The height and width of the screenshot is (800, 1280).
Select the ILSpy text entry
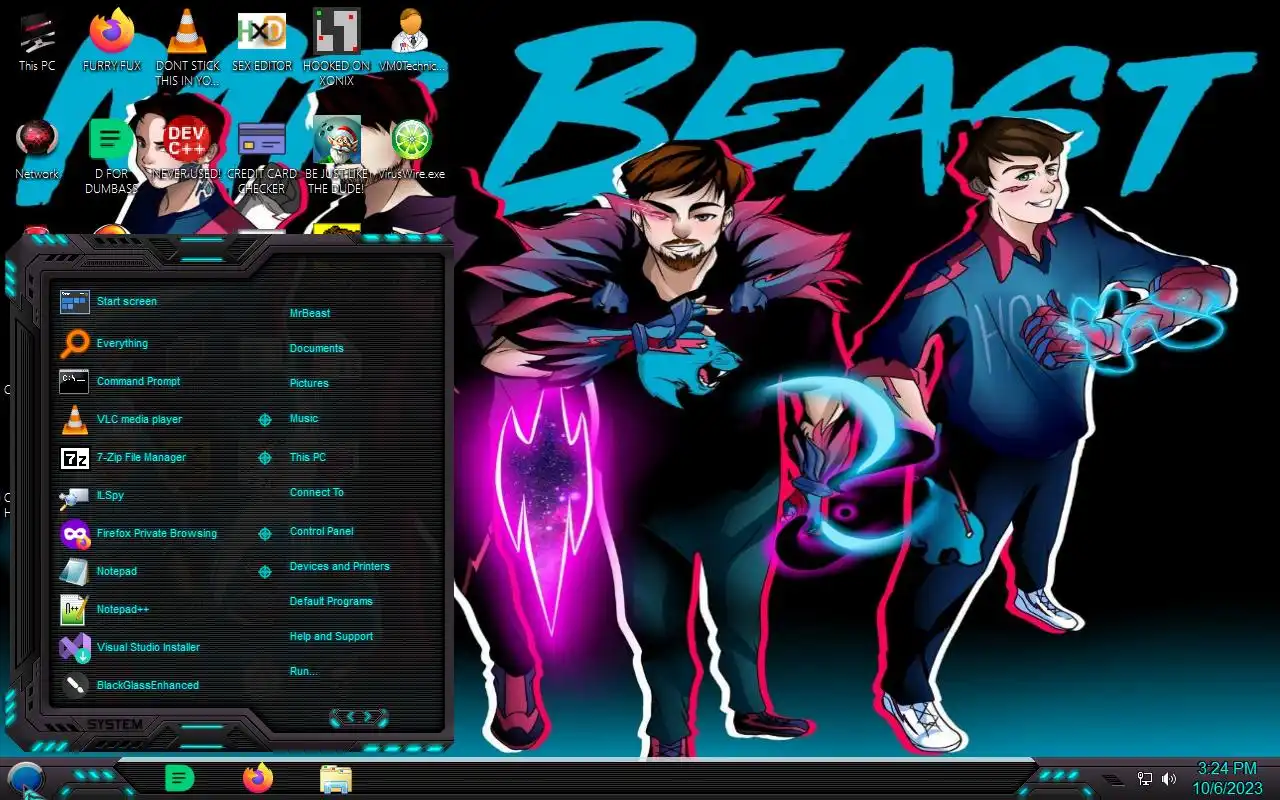[x=110, y=495]
